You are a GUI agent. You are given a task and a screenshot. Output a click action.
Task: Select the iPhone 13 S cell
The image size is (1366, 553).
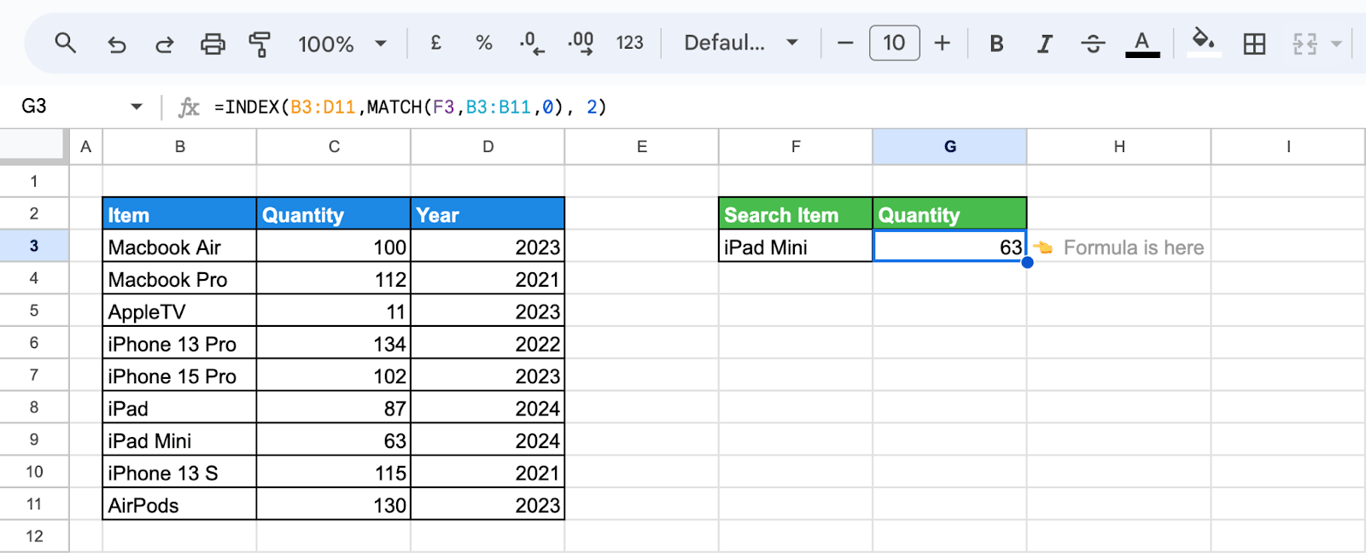pyautogui.click(x=179, y=472)
